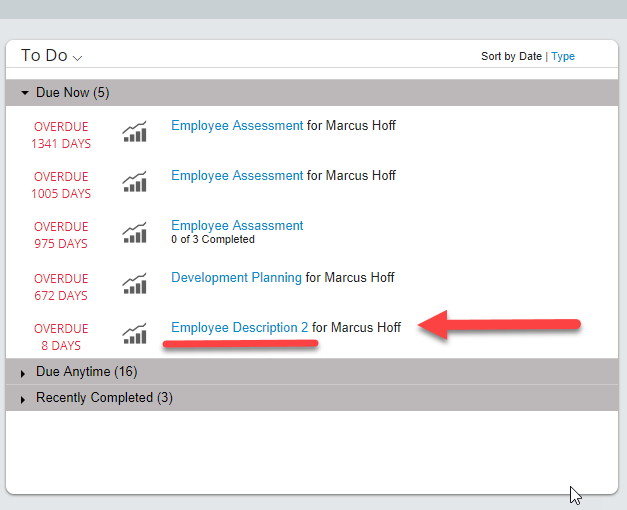Click the To Do panel title

coord(44,56)
